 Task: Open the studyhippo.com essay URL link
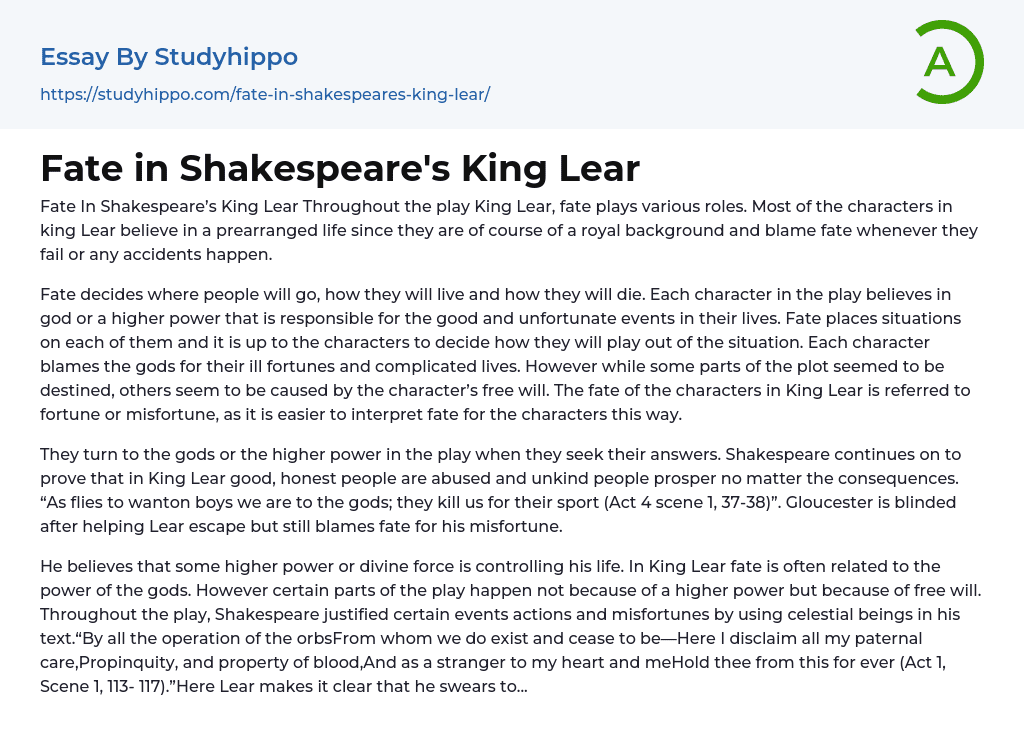[x=265, y=94]
